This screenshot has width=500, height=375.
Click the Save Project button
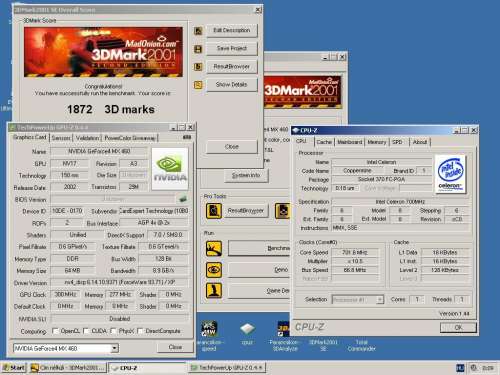point(232,49)
